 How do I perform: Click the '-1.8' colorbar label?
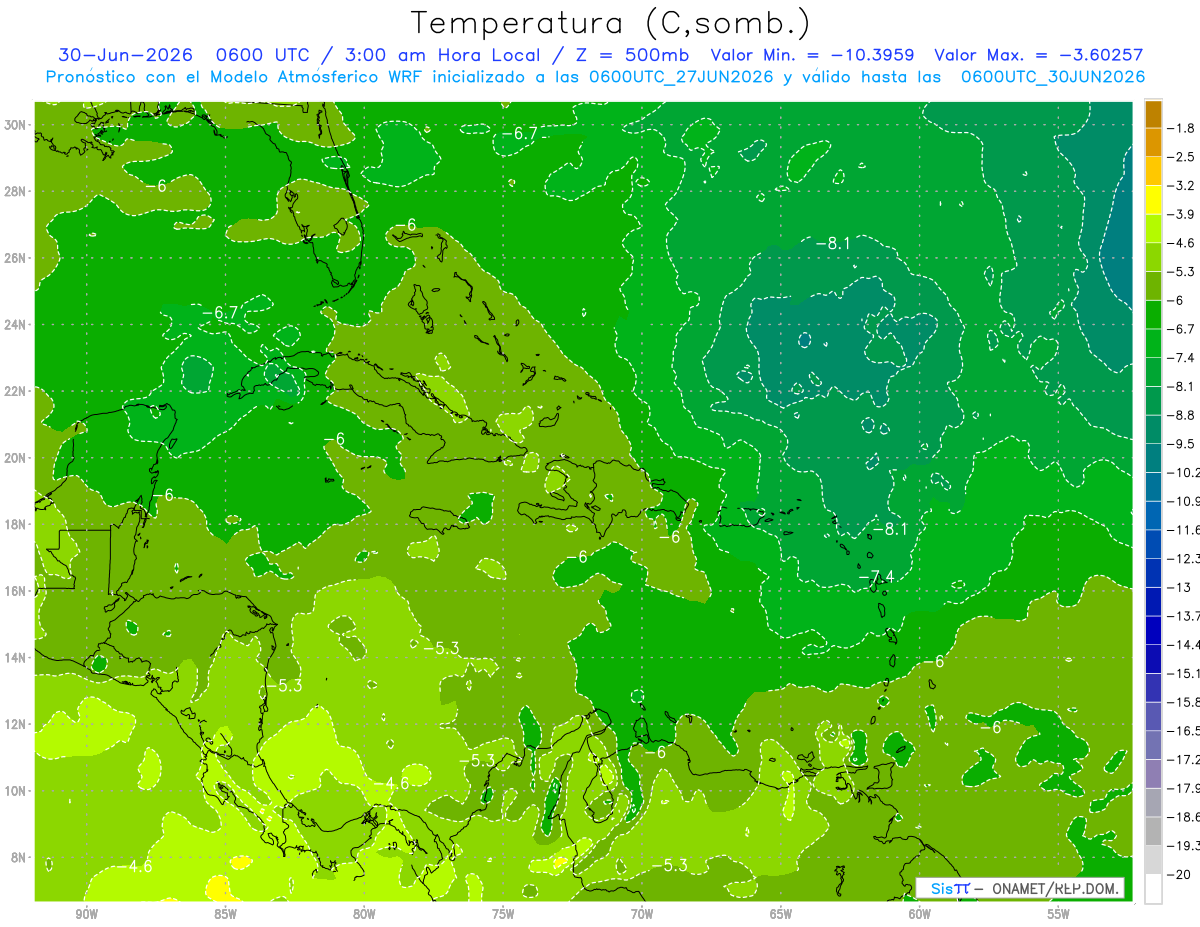pos(1181,128)
